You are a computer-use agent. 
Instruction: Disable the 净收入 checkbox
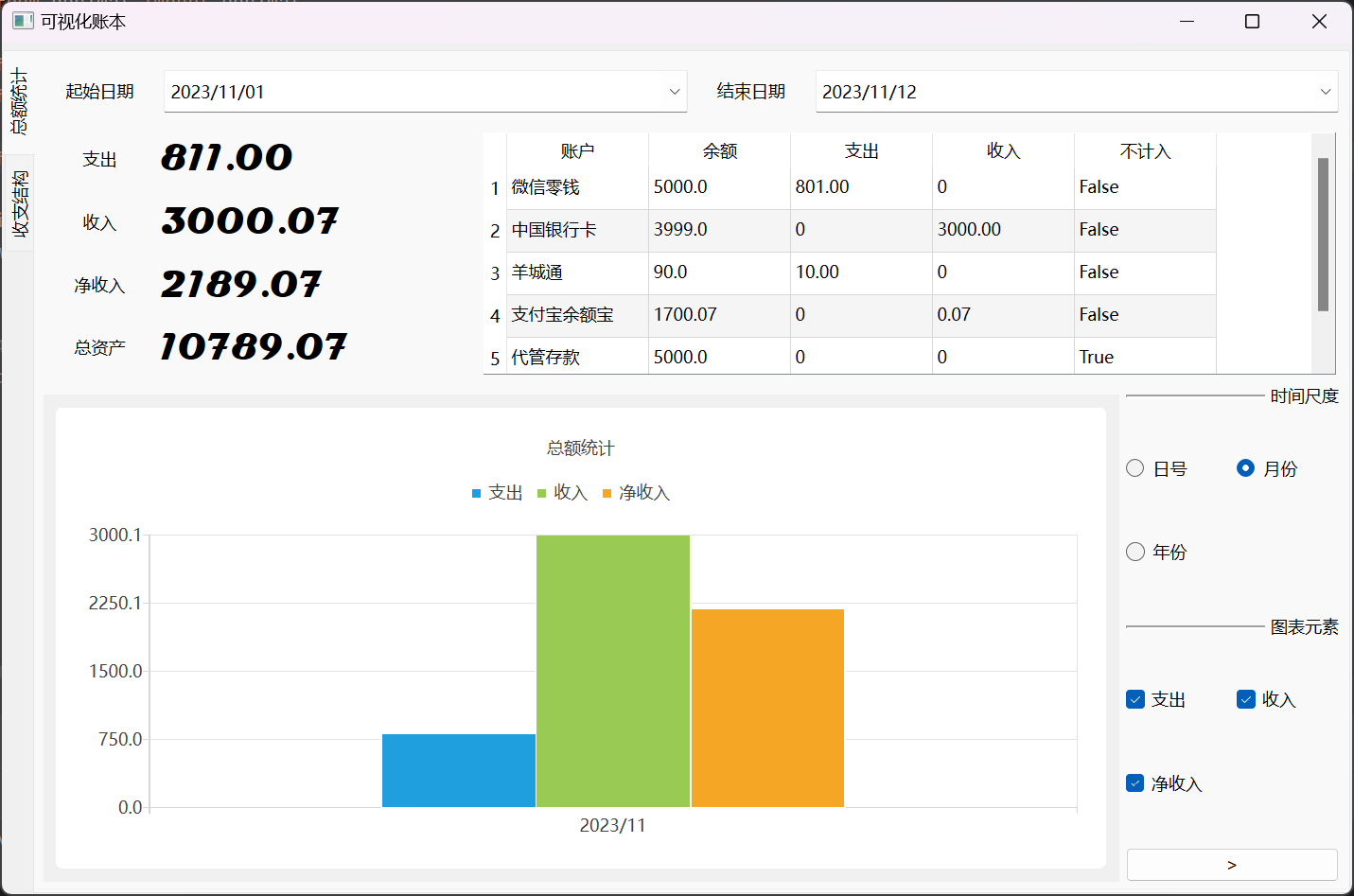(1135, 783)
